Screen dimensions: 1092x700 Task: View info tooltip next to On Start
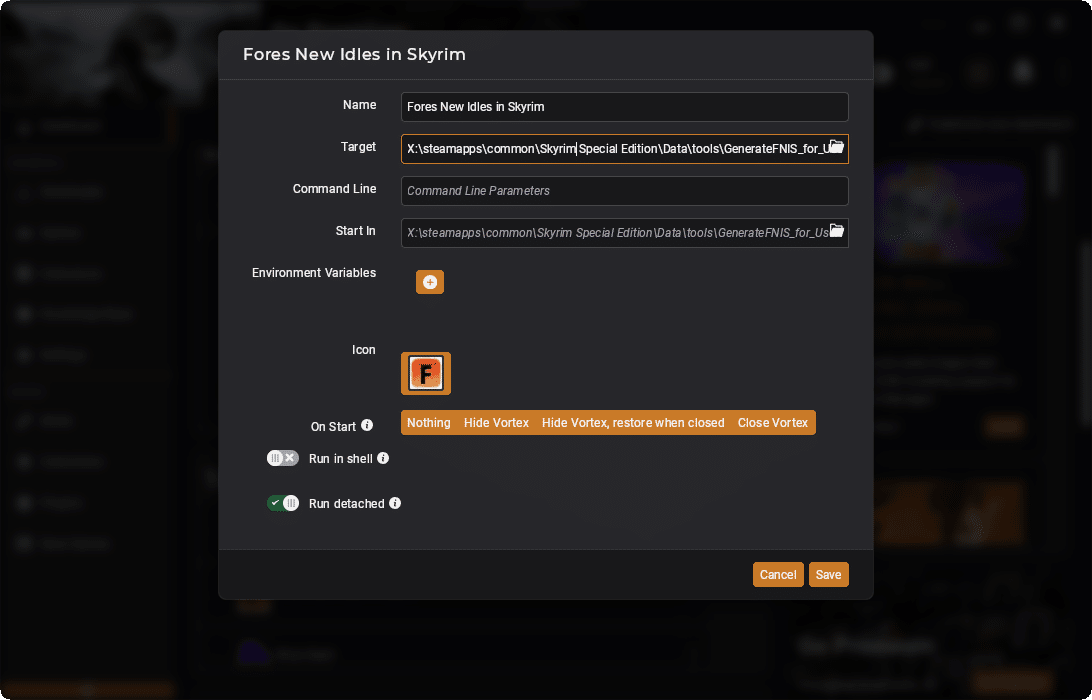coord(367,425)
